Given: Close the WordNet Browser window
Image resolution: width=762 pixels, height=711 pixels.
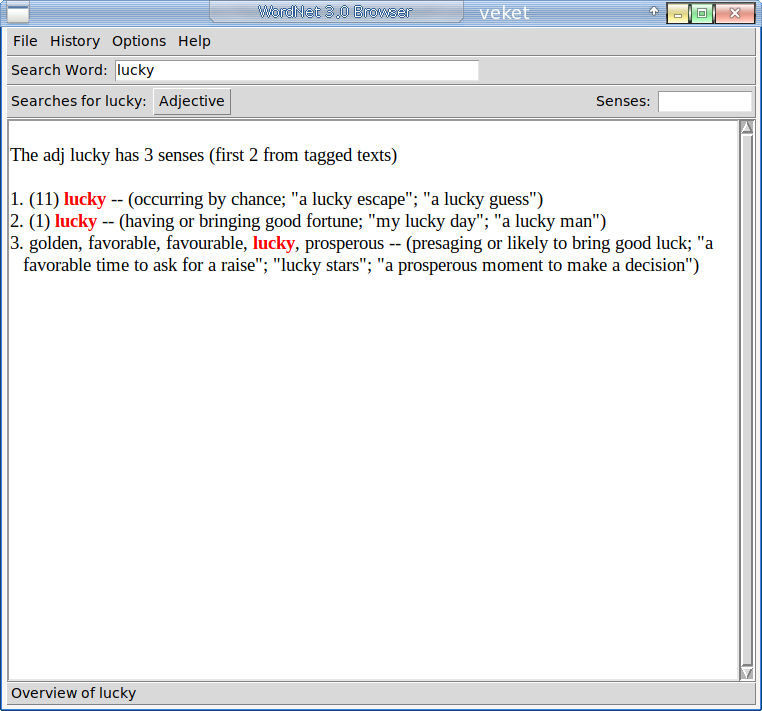Looking at the screenshot, I should [735, 13].
